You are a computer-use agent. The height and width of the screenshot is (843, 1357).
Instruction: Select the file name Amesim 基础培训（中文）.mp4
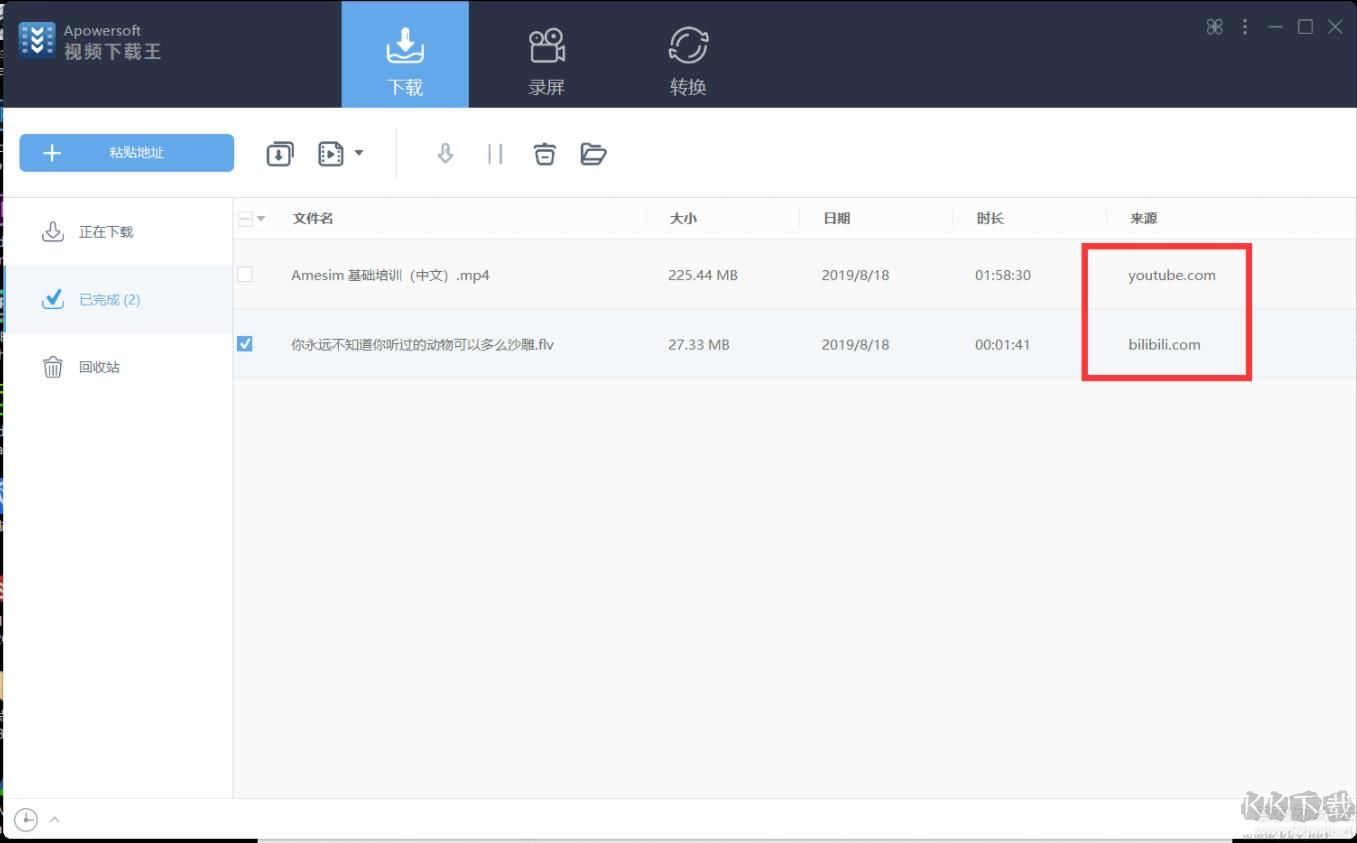(390, 275)
